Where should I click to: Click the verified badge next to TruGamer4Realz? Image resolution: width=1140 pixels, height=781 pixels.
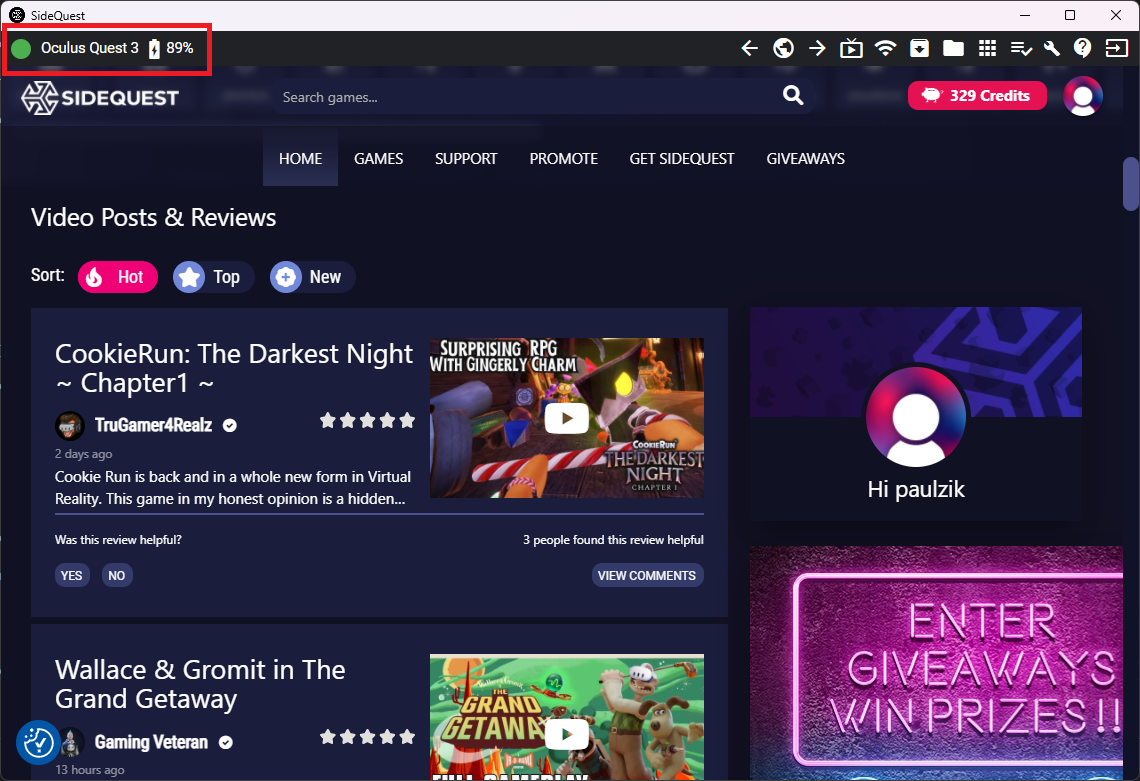pyautogui.click(x=230, y=425)
